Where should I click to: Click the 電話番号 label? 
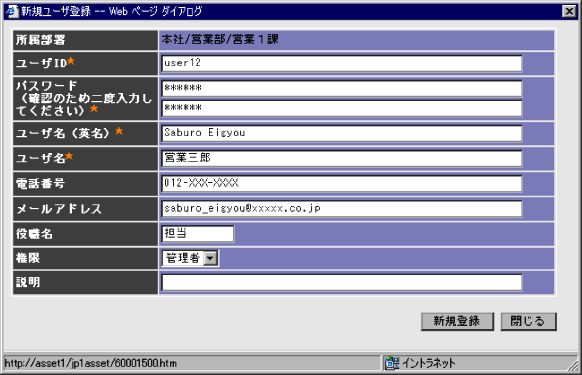pos(40,183)
